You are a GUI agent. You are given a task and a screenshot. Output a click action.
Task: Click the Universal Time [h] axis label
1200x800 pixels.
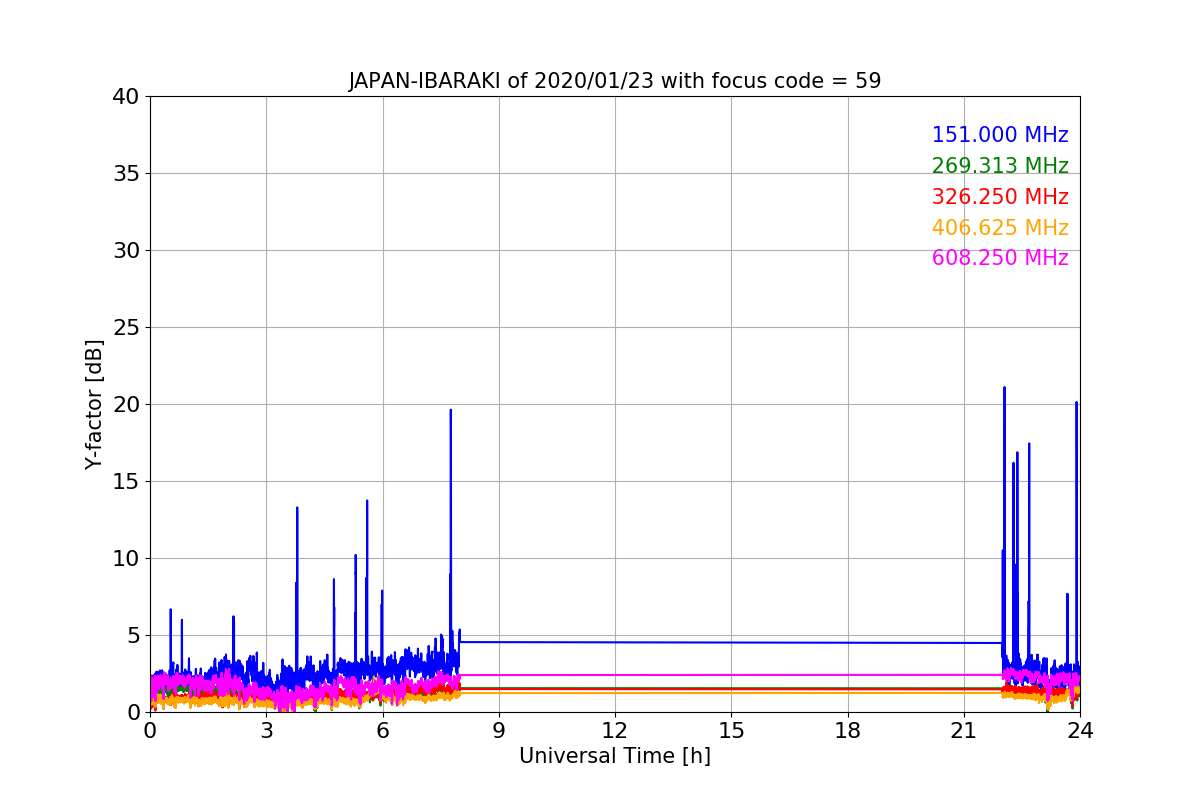[x=615, y=757]
